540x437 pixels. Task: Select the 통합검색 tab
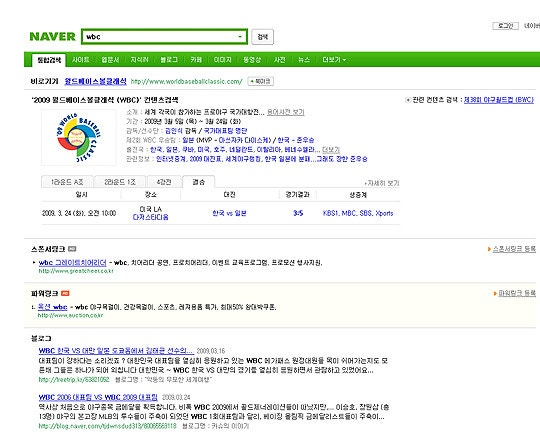click(x=49, y=60)
